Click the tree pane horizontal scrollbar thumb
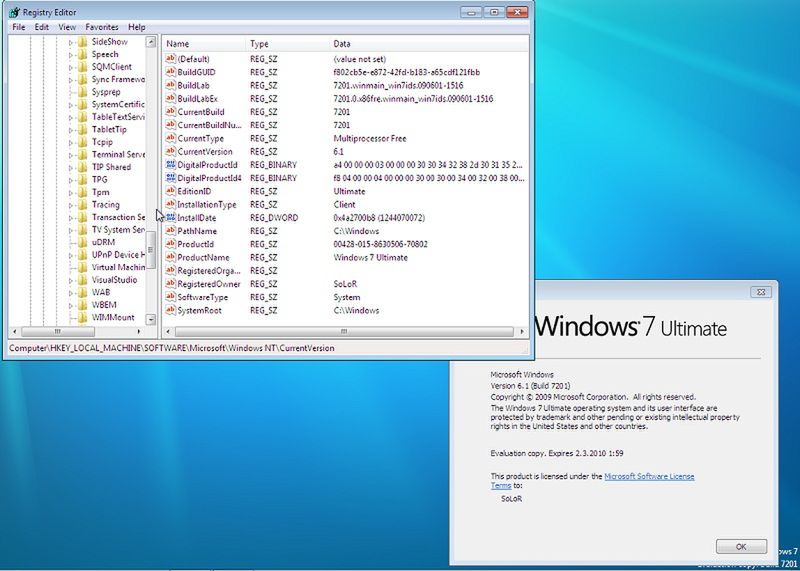Screen dimensions: 800x571 [x=57, y=332]
